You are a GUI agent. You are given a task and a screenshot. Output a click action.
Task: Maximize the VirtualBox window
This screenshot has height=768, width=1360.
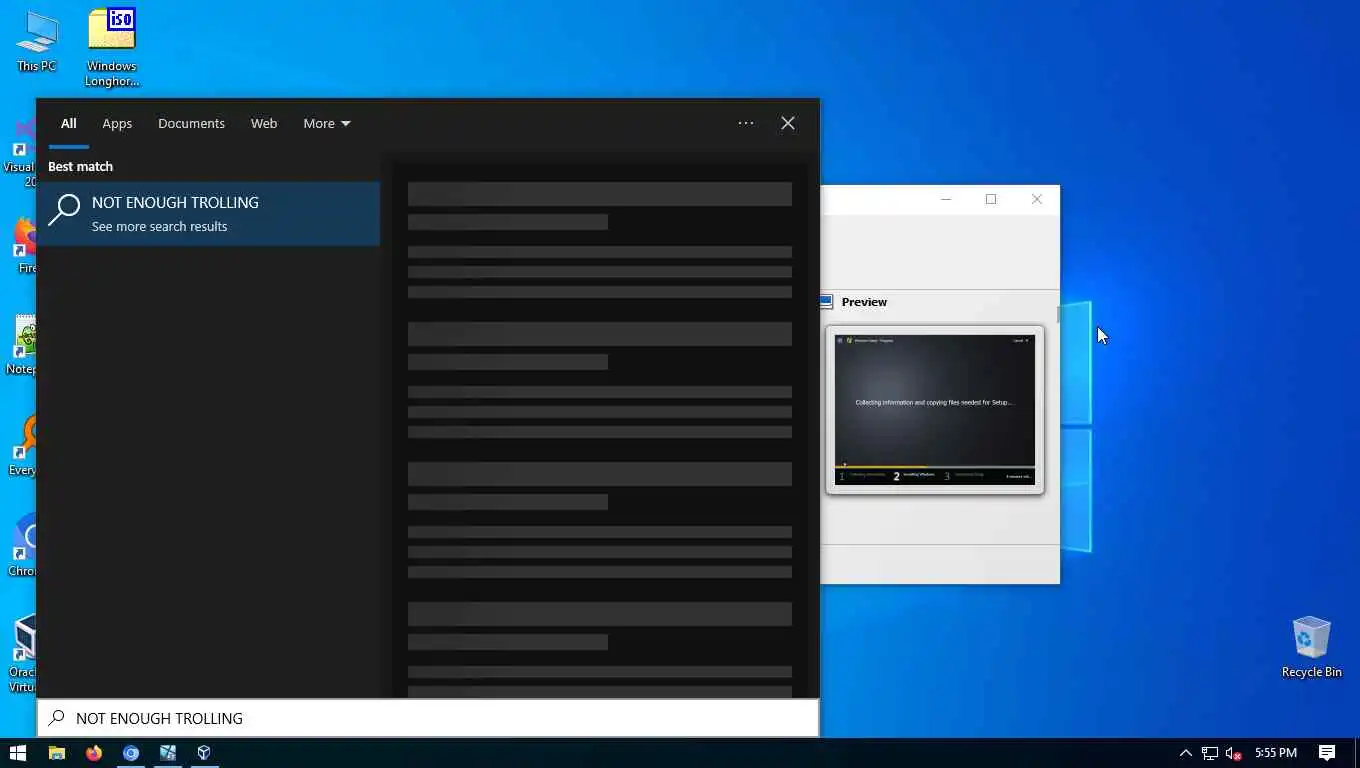(x=991, y=199)
